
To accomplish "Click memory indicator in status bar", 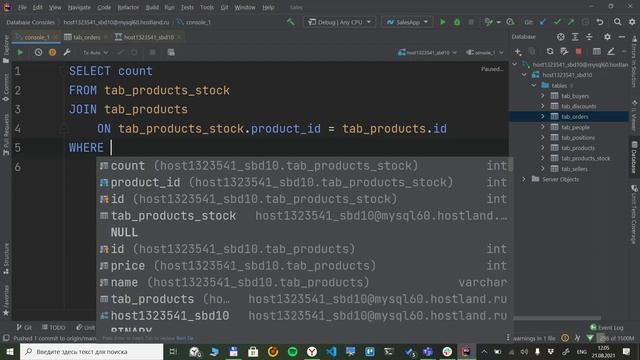I will coord(616,338).
